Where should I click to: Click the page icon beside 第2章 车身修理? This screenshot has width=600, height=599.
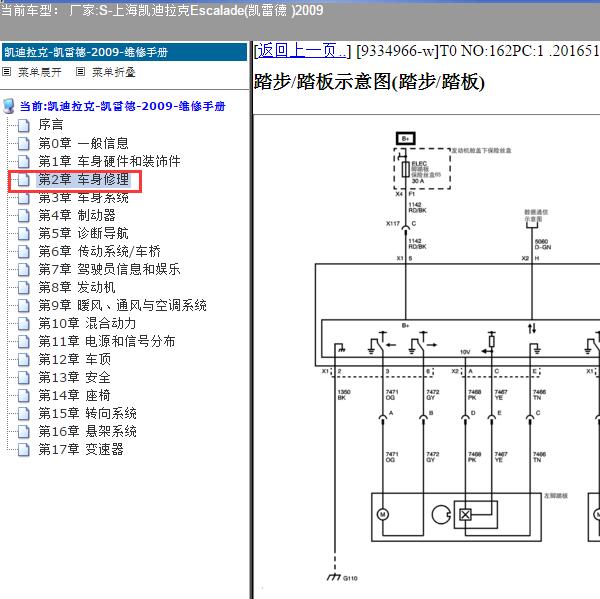pyautogui.click(x=24, y=179)
